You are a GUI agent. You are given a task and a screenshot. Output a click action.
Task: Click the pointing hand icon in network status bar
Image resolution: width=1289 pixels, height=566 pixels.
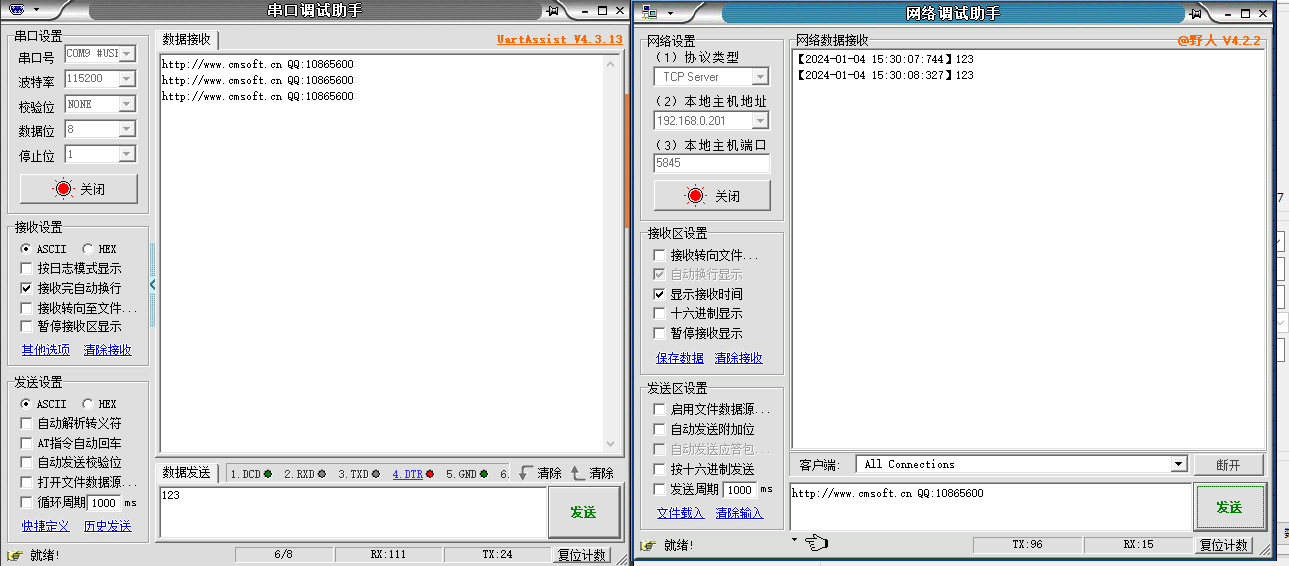point(817,543)
